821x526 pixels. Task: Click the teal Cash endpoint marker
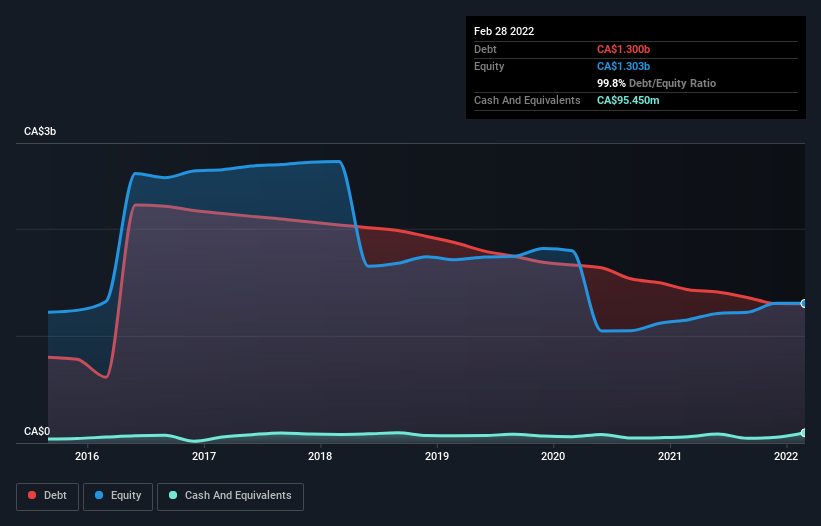pos(804,433)
